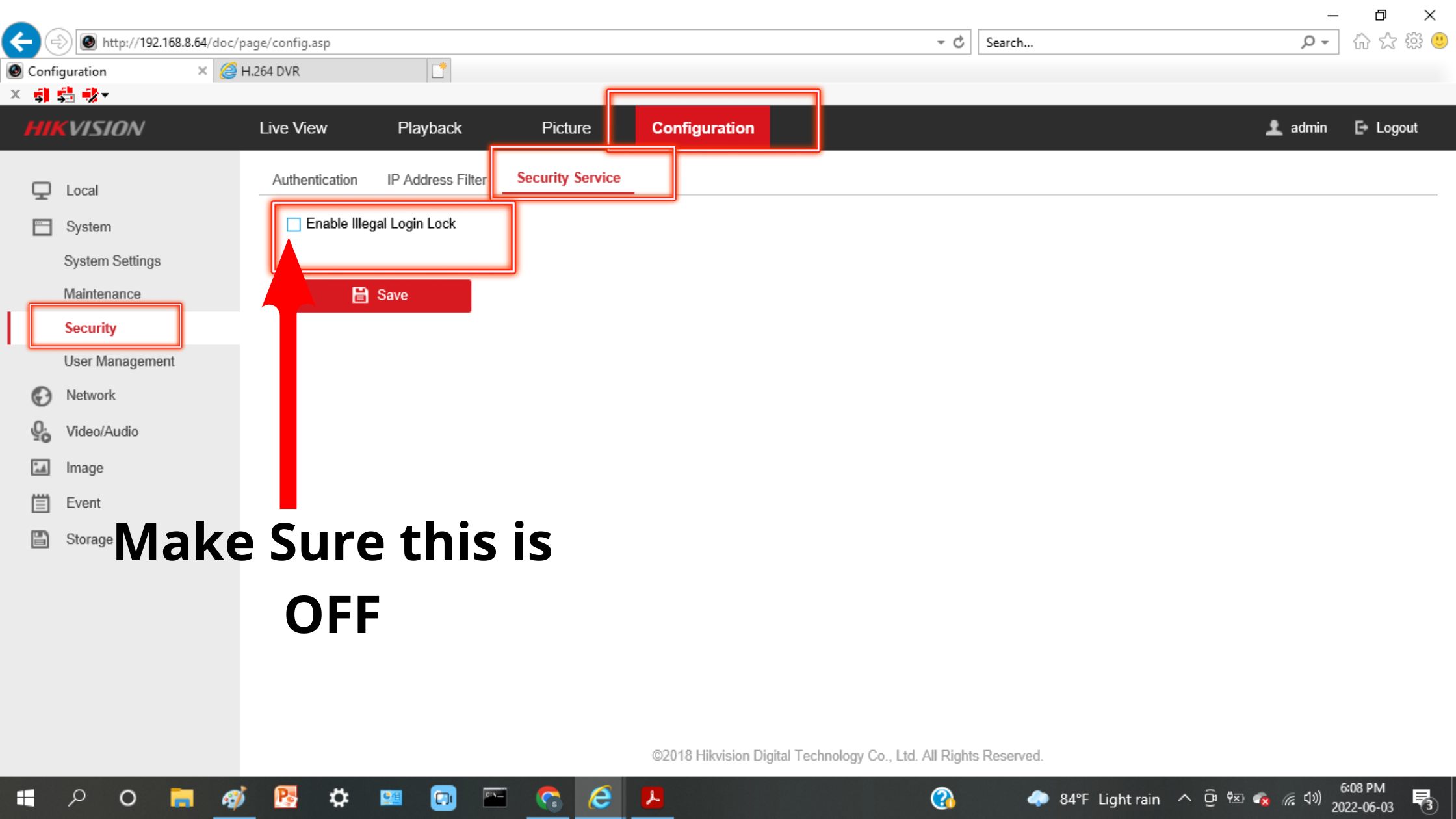Click the Configuration menu tab
The height and width of the screenshot is (819, 1456).
[x=702, y=128]
